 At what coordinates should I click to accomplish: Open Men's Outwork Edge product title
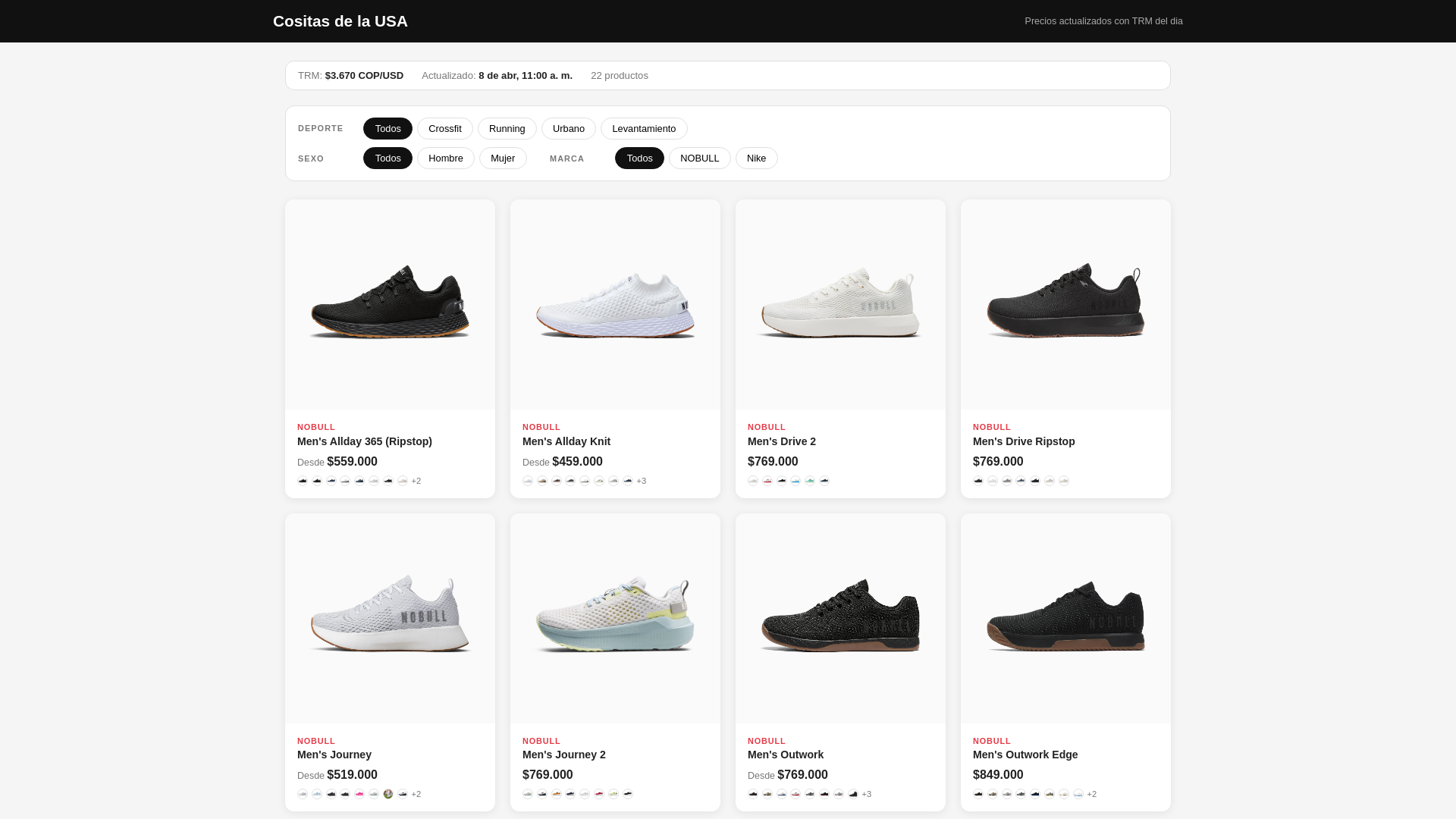click(1025, 755)
